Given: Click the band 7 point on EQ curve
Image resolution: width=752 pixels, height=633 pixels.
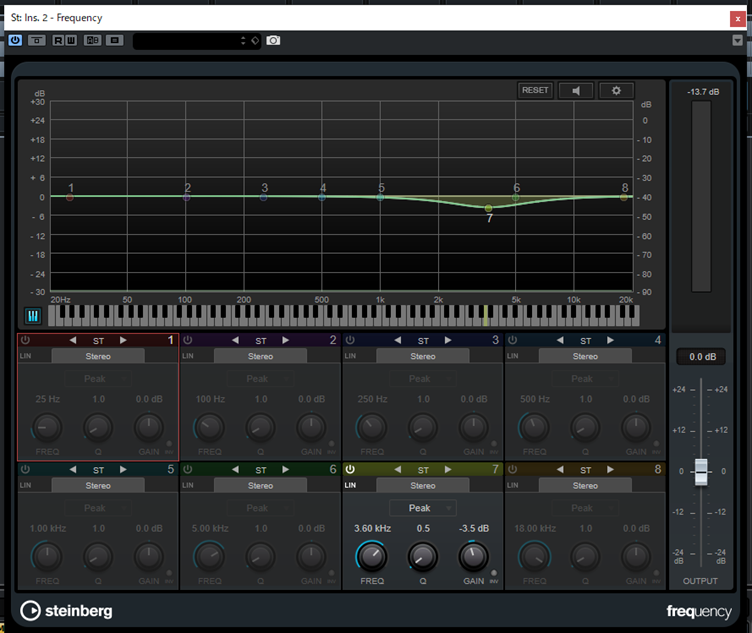Looking at the screenshot, I should point(488,208).
